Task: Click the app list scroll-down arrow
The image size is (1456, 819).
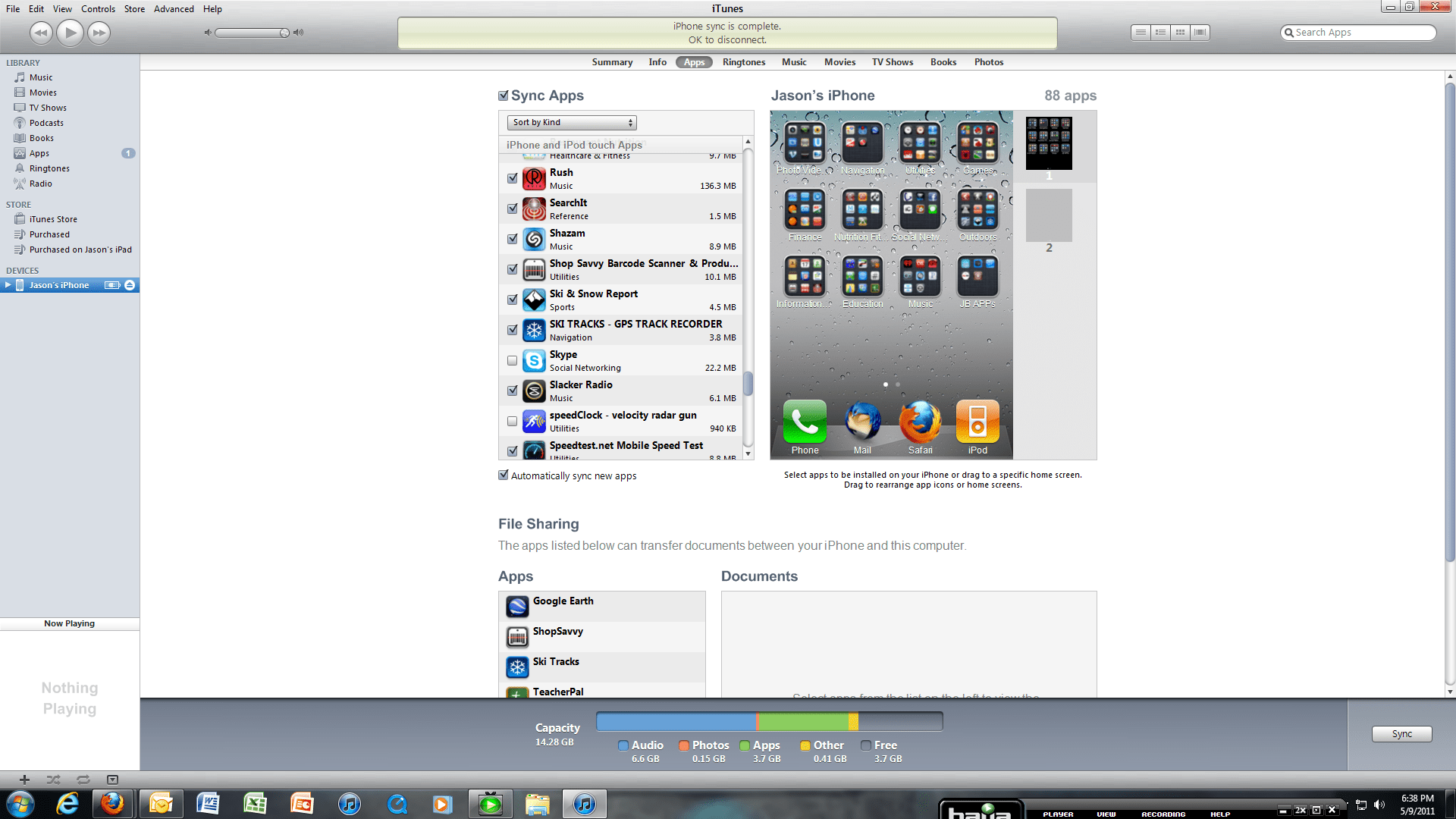Action: point(748,453)
